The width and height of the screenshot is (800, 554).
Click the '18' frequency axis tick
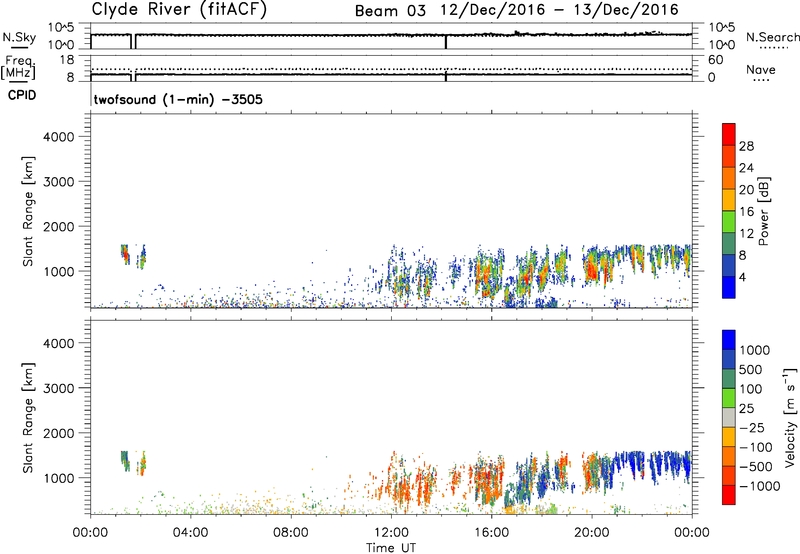coord(67,60)
